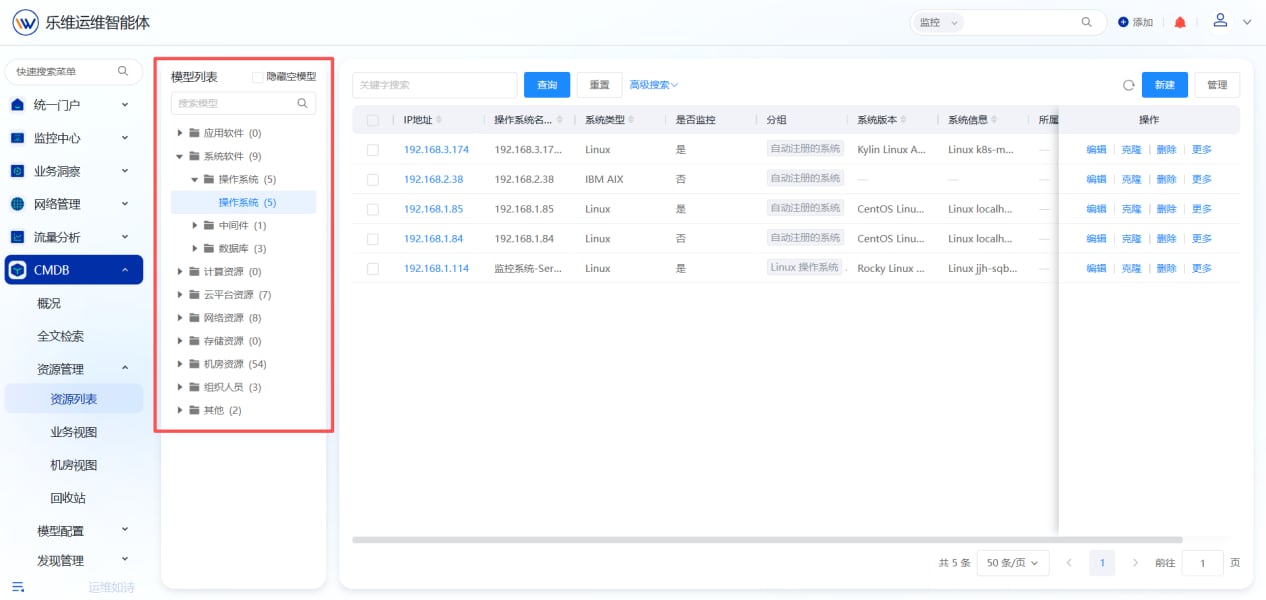1266x600 pixels.
Task: Go to the previous page arrow
Action: tap(1068, 563)
